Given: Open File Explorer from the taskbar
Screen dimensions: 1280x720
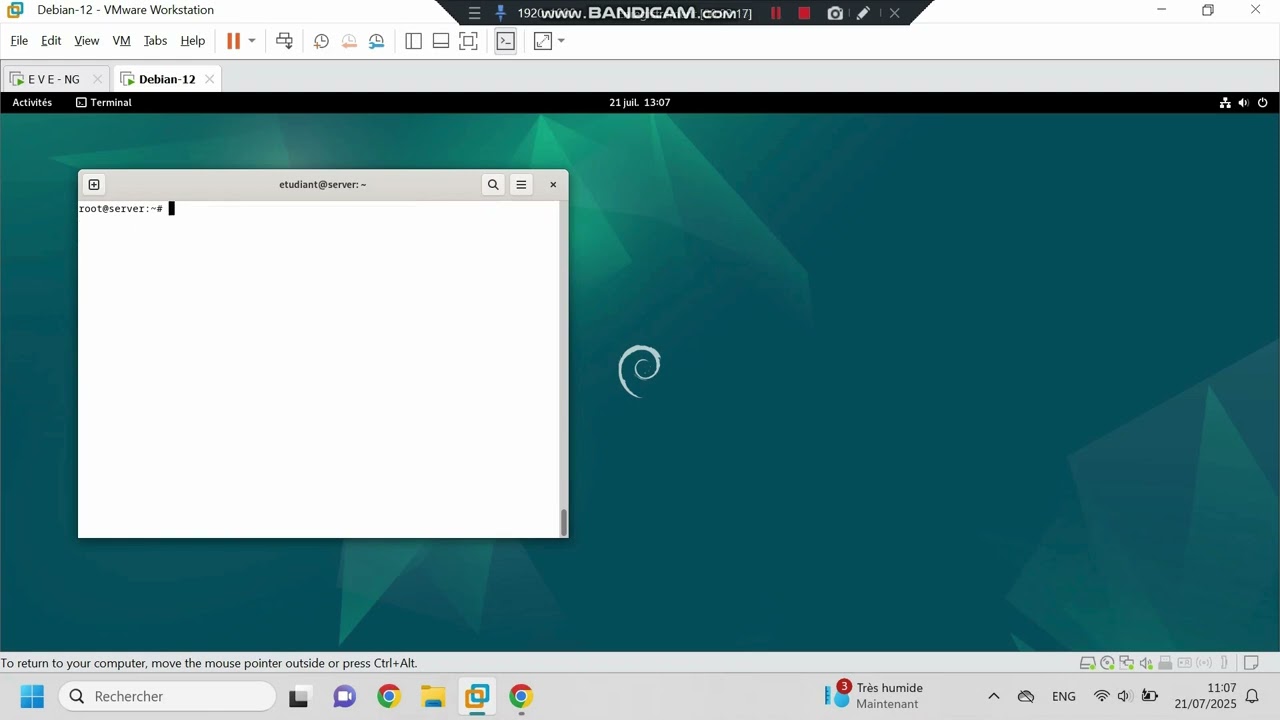Looking at the screenshot, I should point(432,696).
